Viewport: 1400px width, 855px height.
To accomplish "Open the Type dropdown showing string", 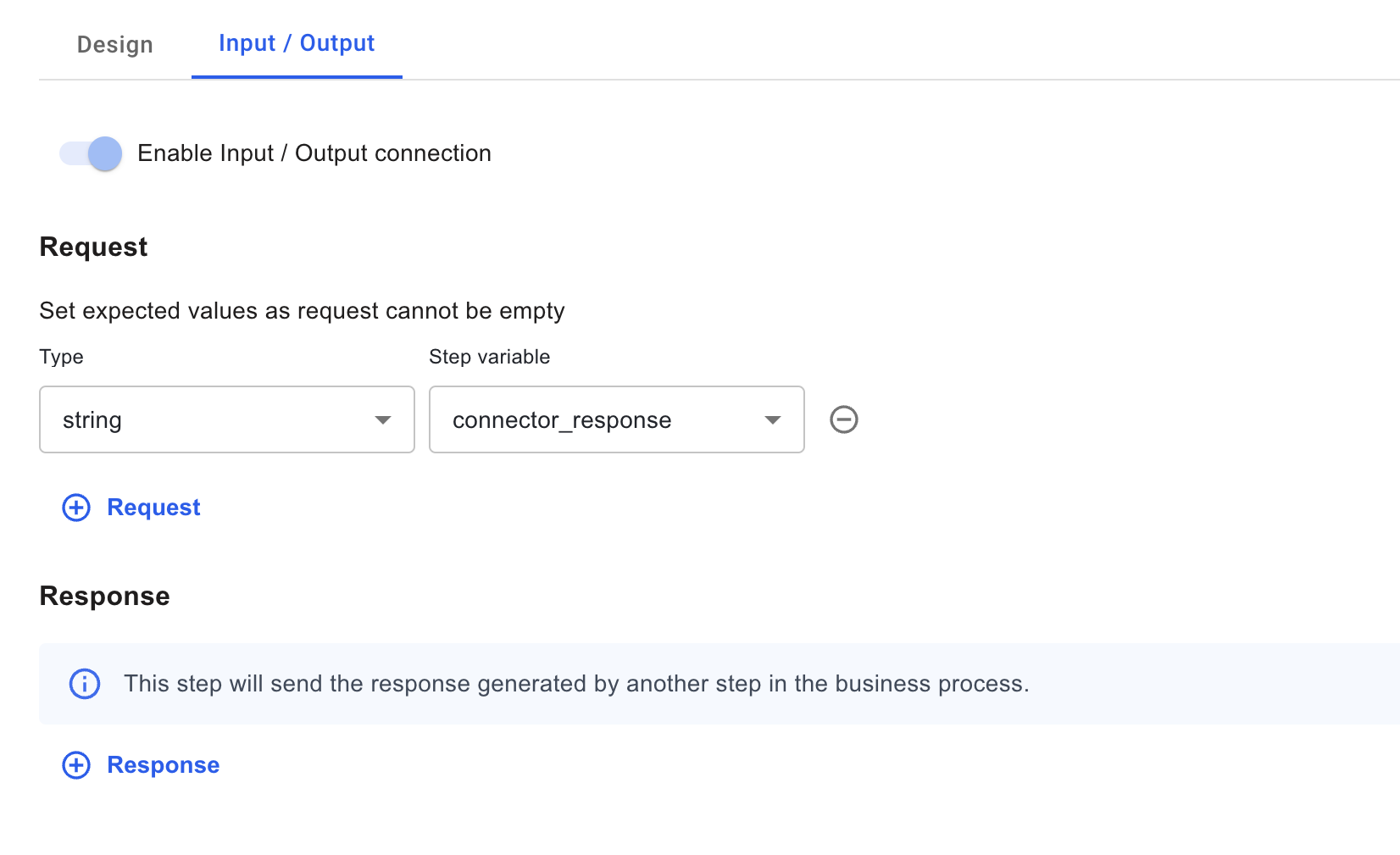I will 227,419.
